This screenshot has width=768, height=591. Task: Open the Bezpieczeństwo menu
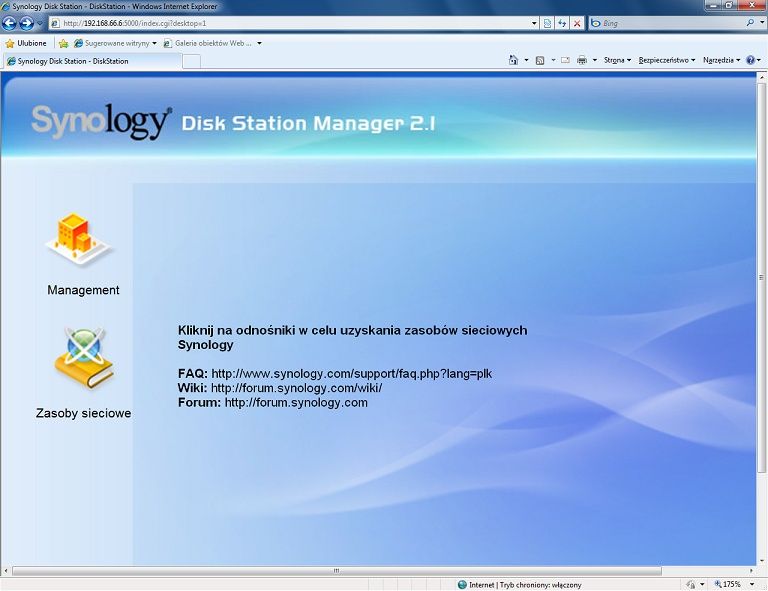click(x=667, y=60)
